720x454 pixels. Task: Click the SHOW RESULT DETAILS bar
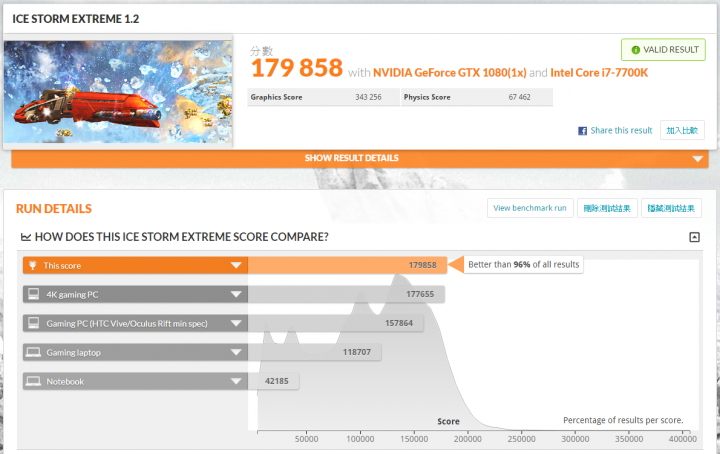[360, 158]
